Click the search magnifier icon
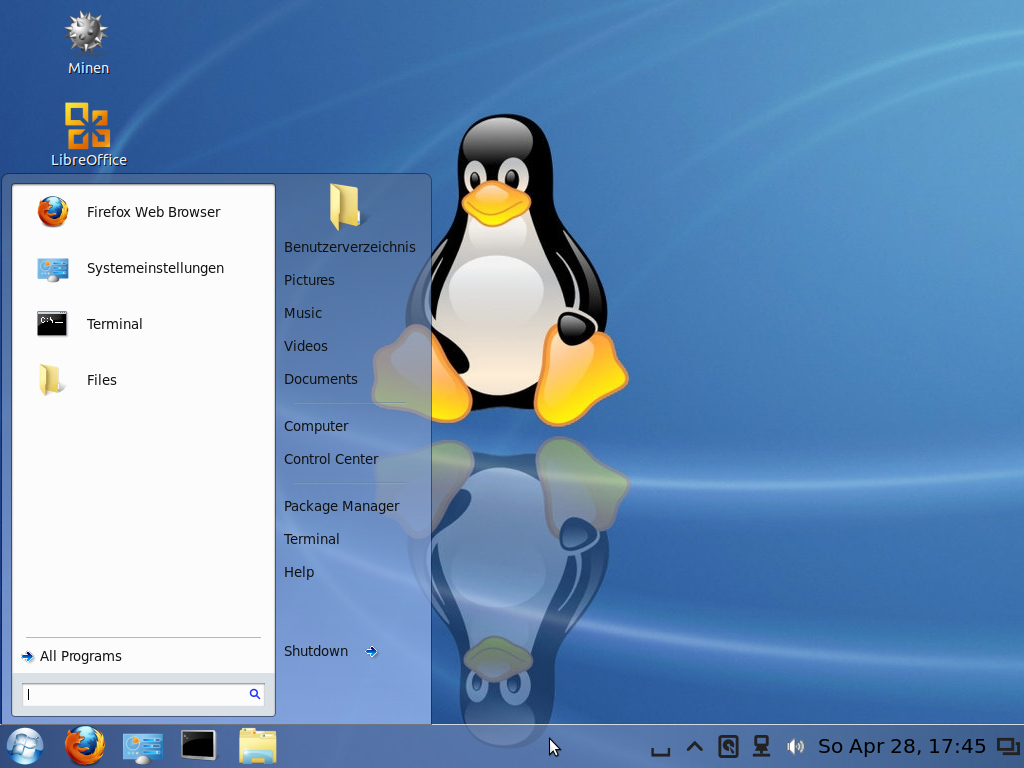The image size is (1024, 768). tap(255, 694)
